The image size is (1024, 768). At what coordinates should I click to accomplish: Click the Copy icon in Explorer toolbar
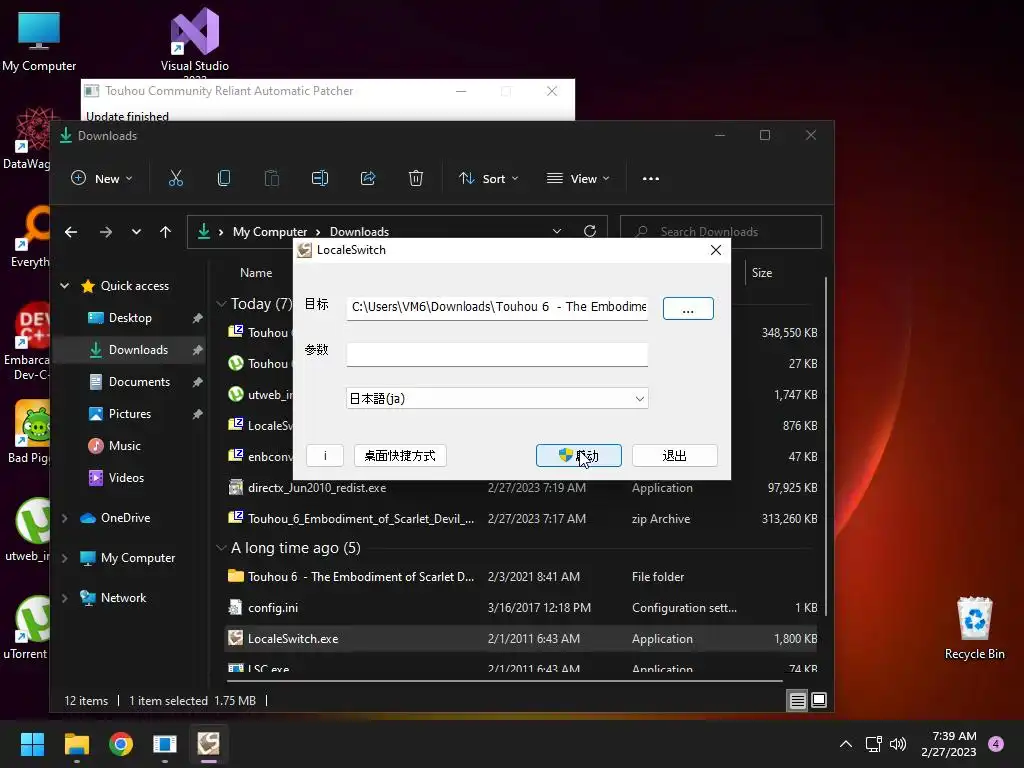click(x=223, y=178)
